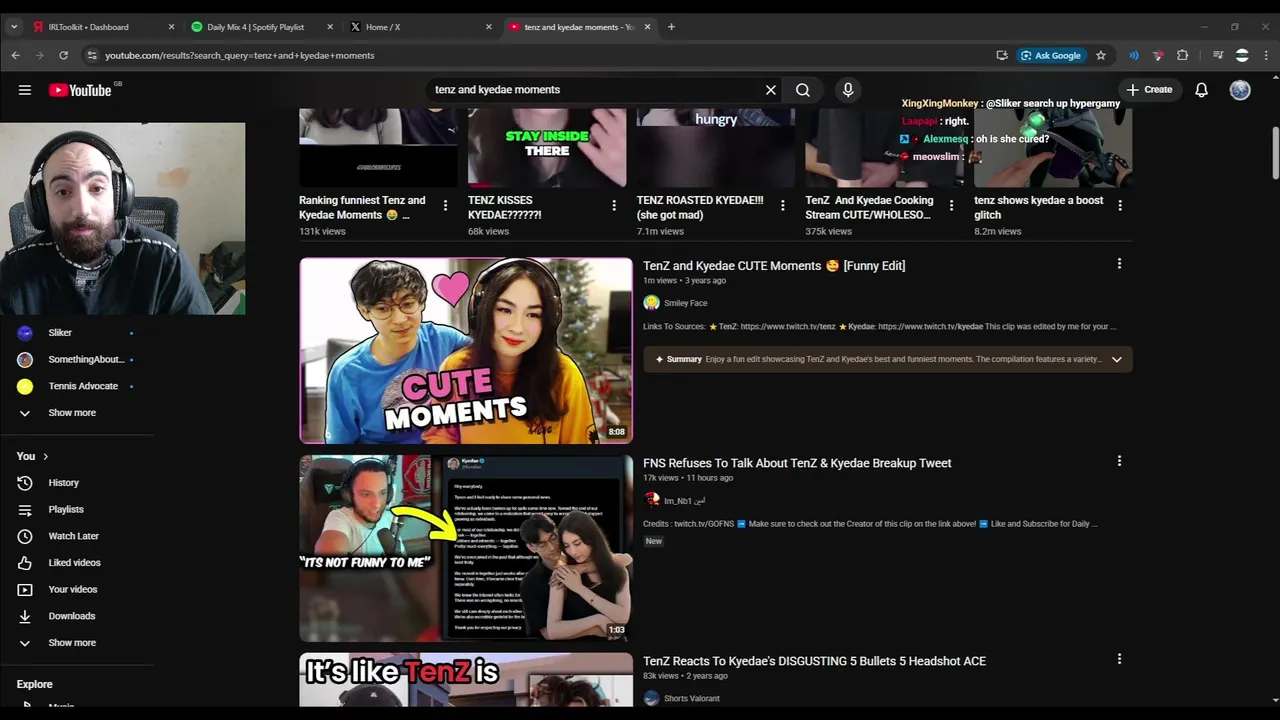Open a new browser tab with plus

(x=671, y=27)
